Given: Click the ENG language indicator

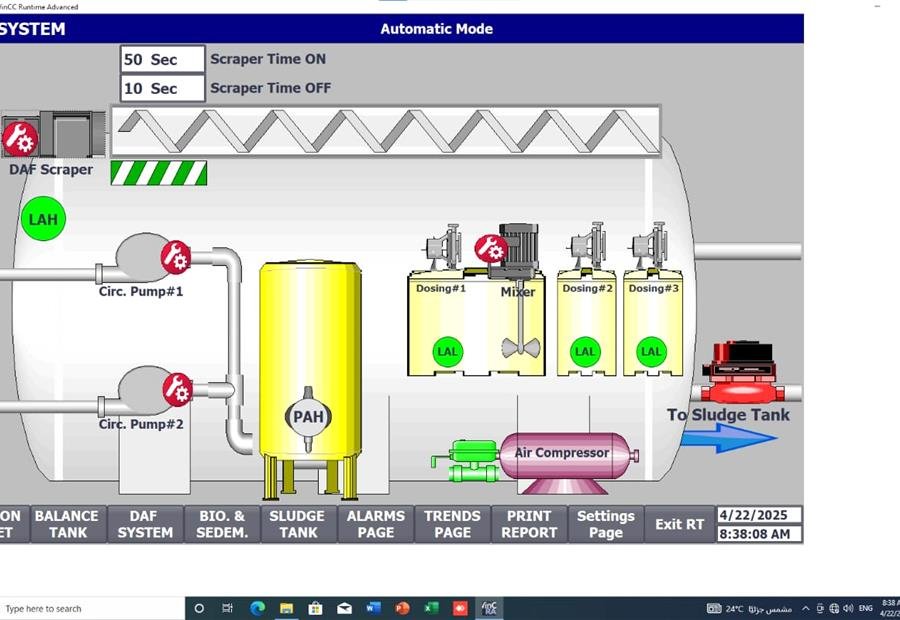Looking at the screenshot, I should tap(866, 608).
